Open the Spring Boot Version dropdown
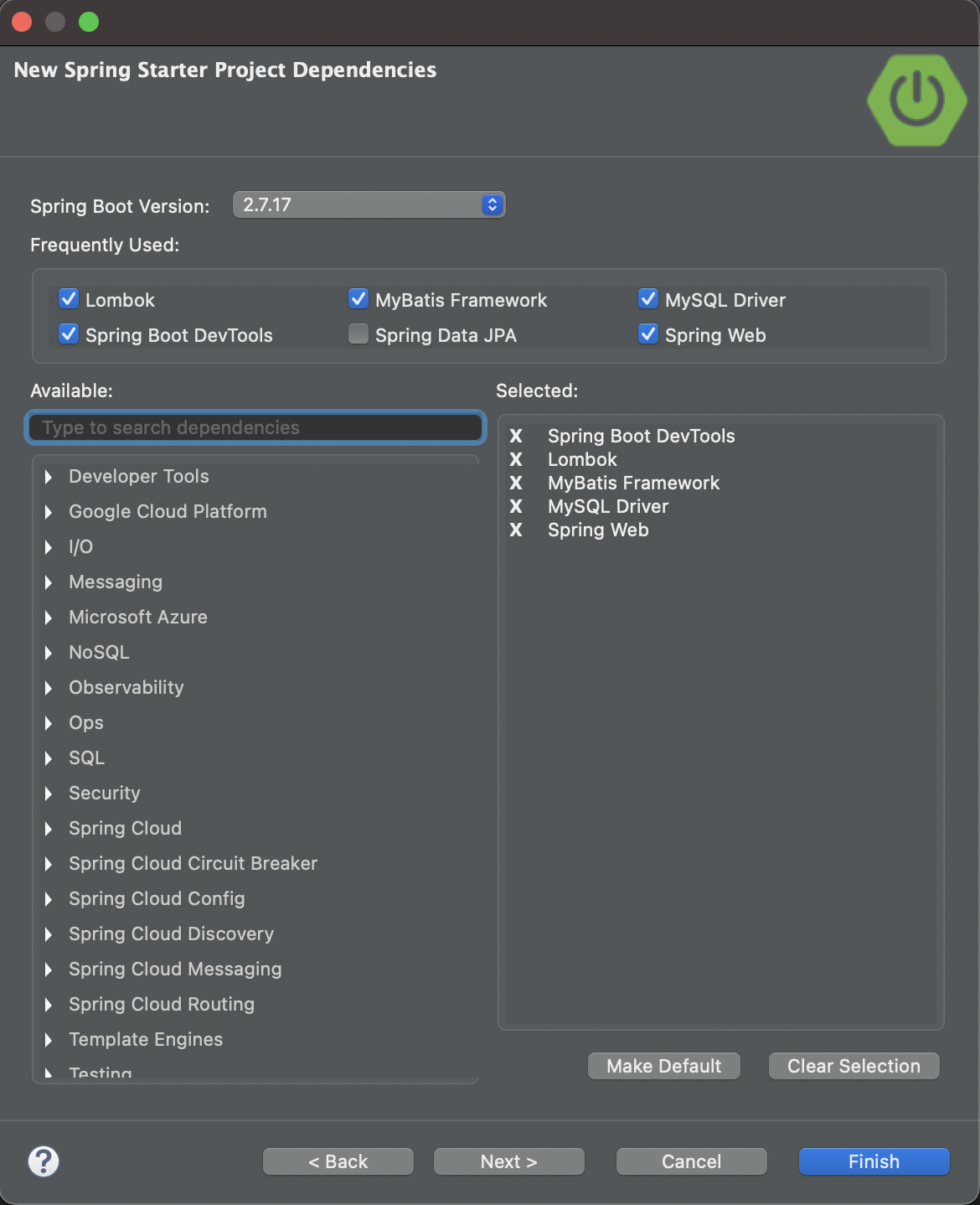The height and width of the screenshot is (1205, 980). click(x=369, y=204)
